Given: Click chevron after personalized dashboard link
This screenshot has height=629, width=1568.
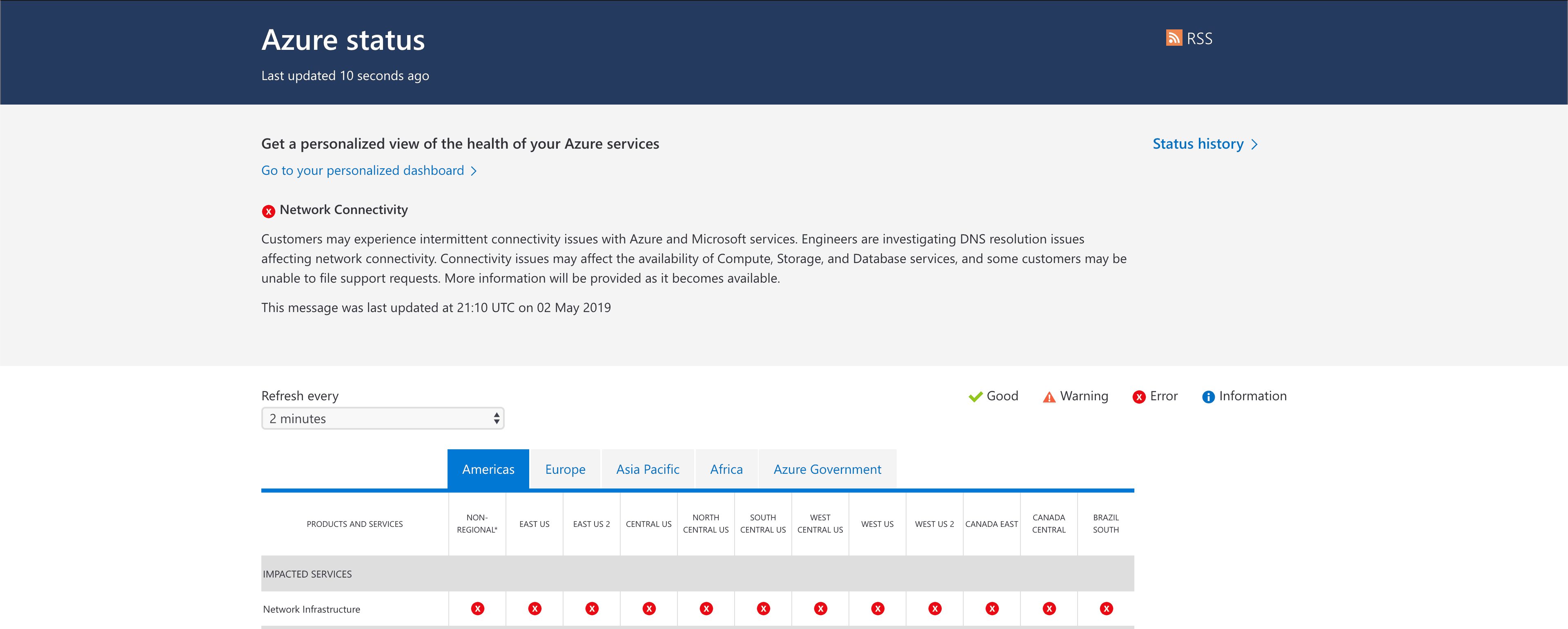Looking at the screenshot, I should coord(474,171).
